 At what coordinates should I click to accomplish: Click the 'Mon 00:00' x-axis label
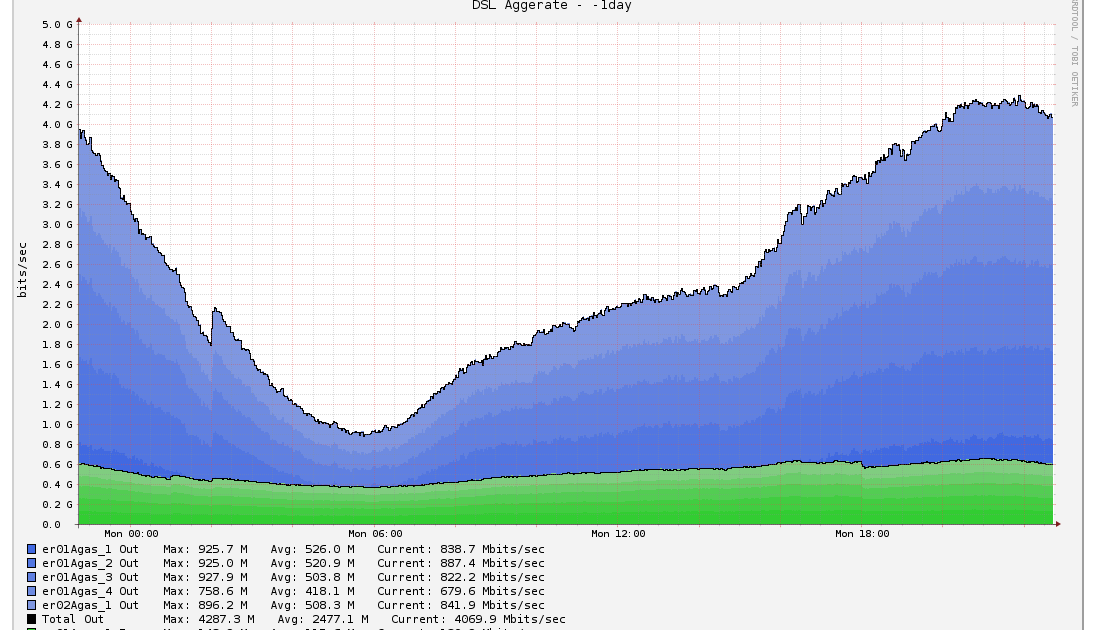coord(131,534)
